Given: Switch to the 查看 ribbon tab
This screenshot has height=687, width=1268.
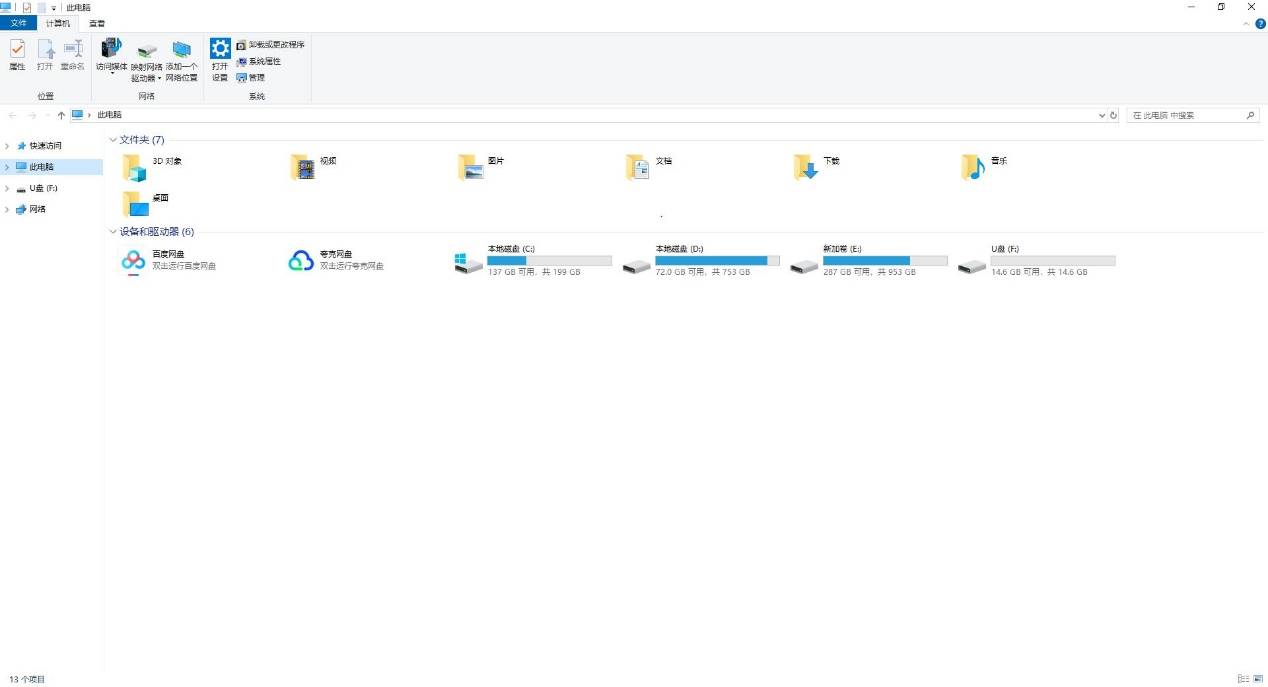Looking at the screenshot, I should [x=96, y=23].
